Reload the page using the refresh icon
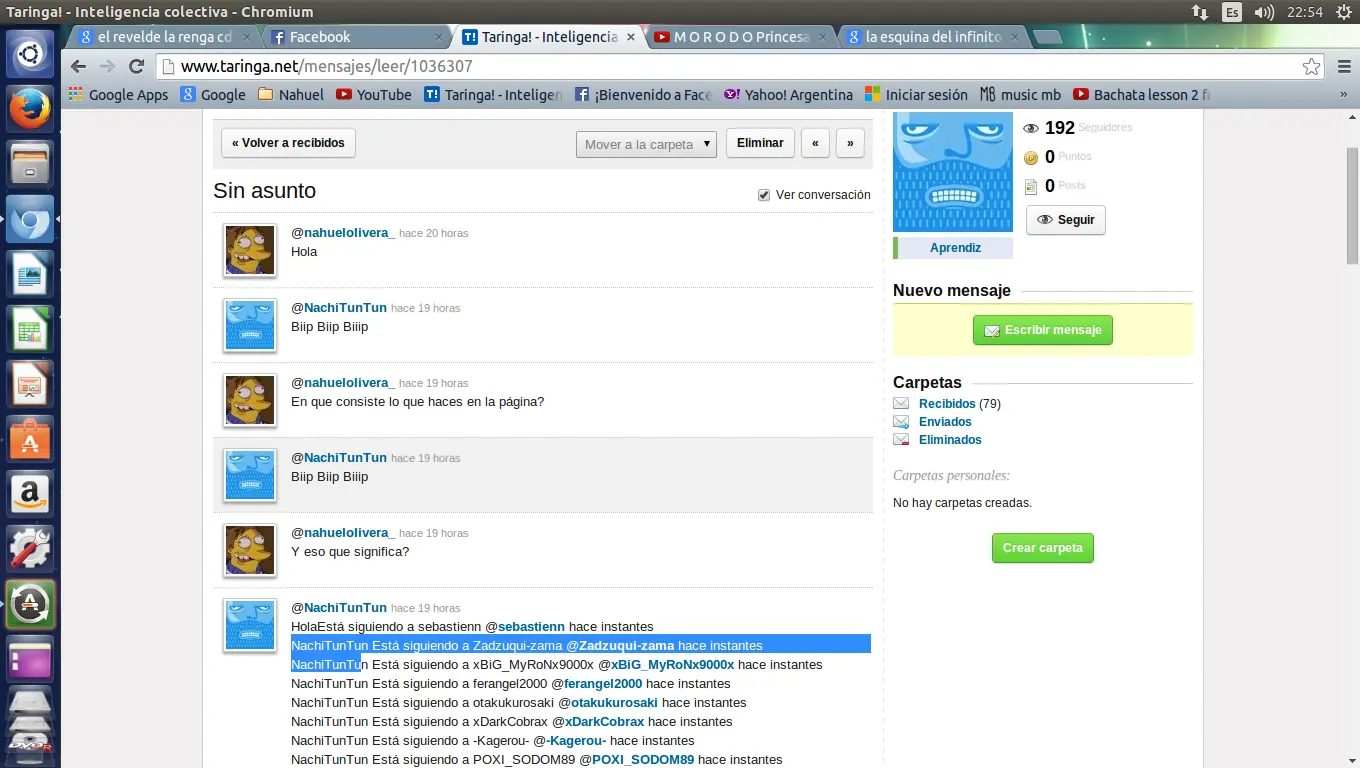 137,67
